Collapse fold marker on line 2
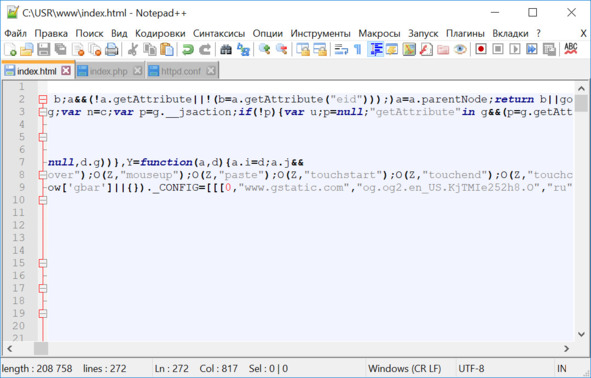 pos(43,99)
